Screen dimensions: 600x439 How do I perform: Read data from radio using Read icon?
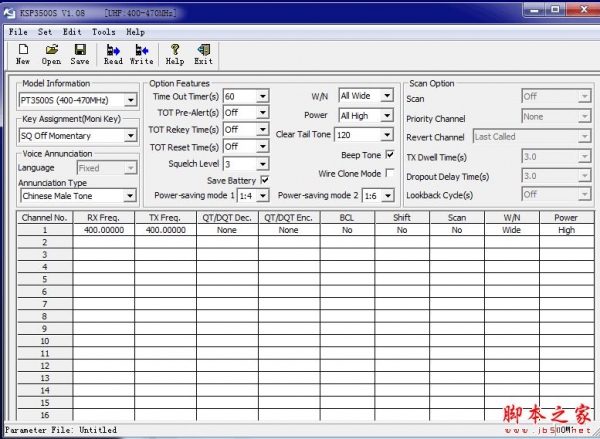(x=113, y=54)
